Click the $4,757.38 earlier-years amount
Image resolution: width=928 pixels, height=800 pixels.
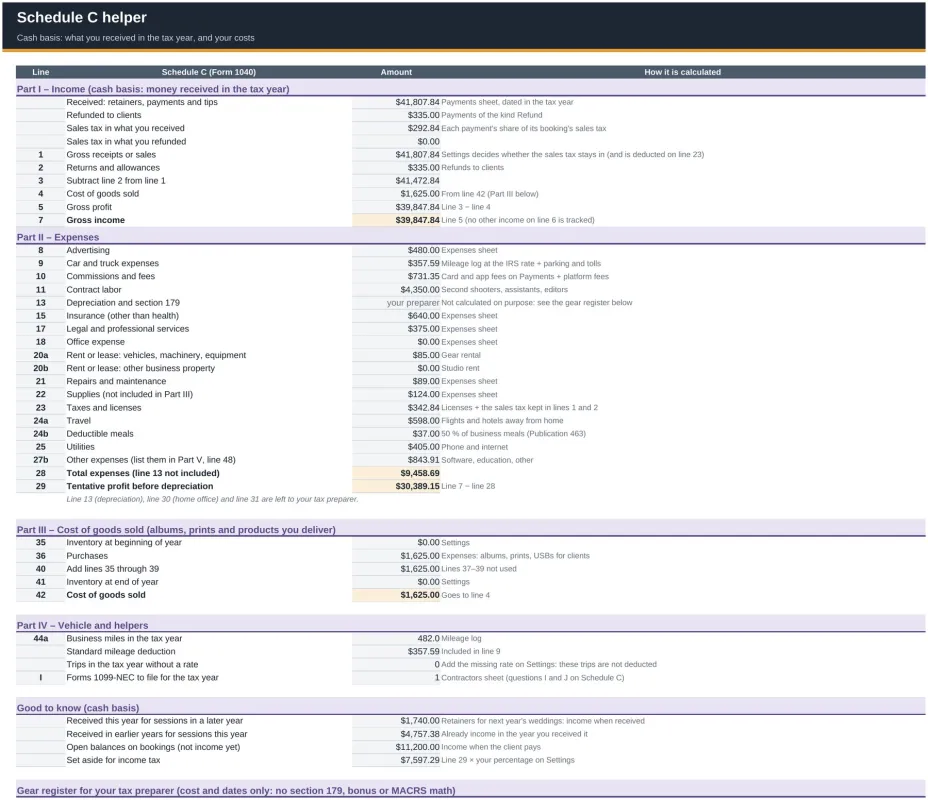[420, 734]
